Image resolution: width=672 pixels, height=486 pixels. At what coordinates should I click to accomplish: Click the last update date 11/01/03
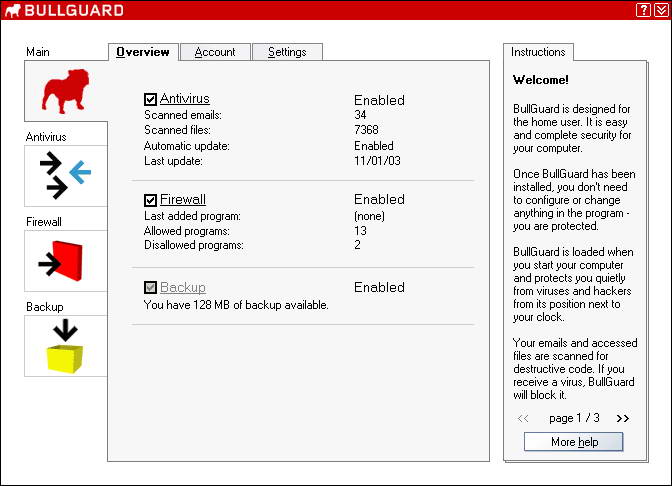(378, 161)
